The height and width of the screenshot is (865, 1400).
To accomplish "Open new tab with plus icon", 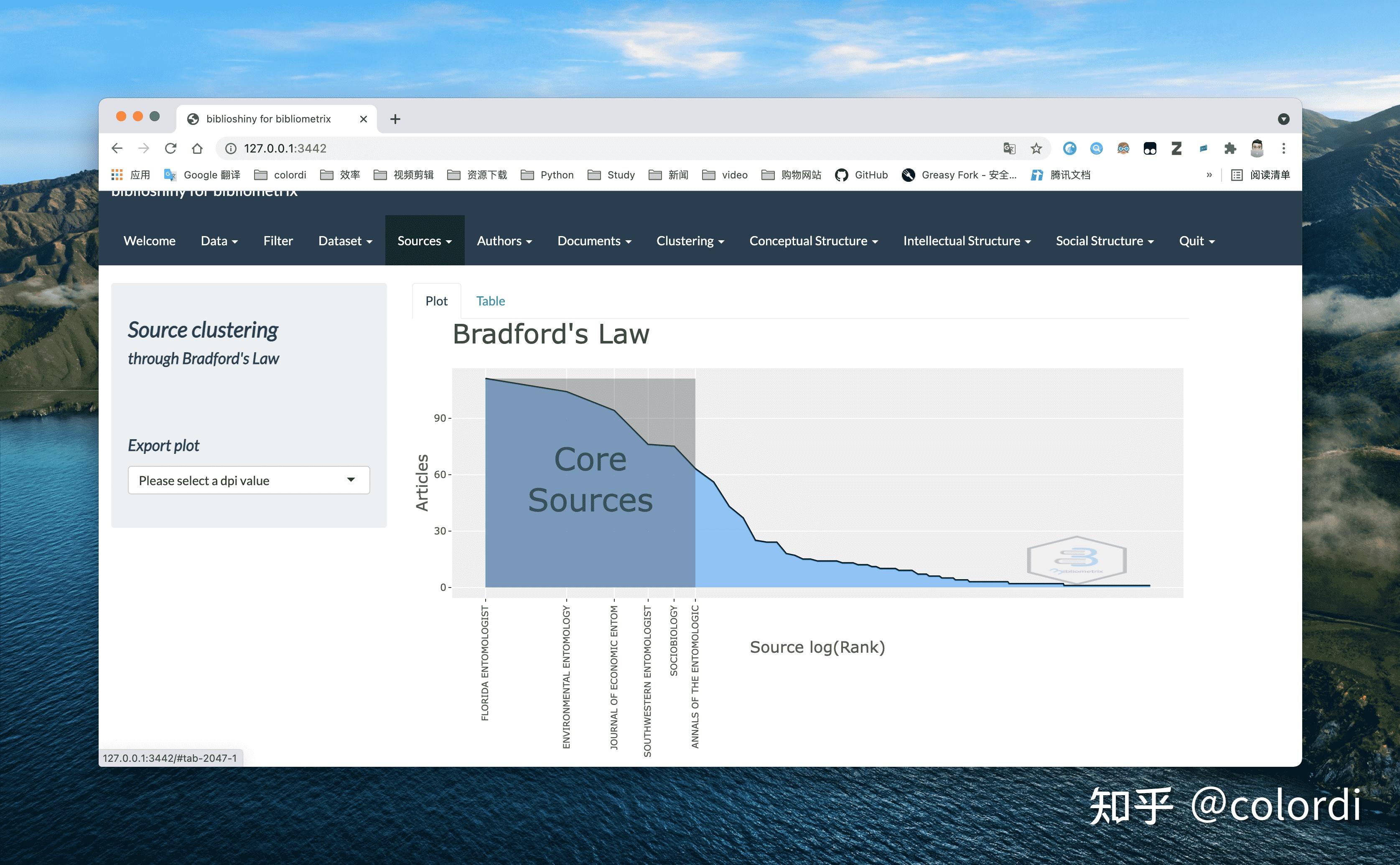I will [x=395, y=119].
